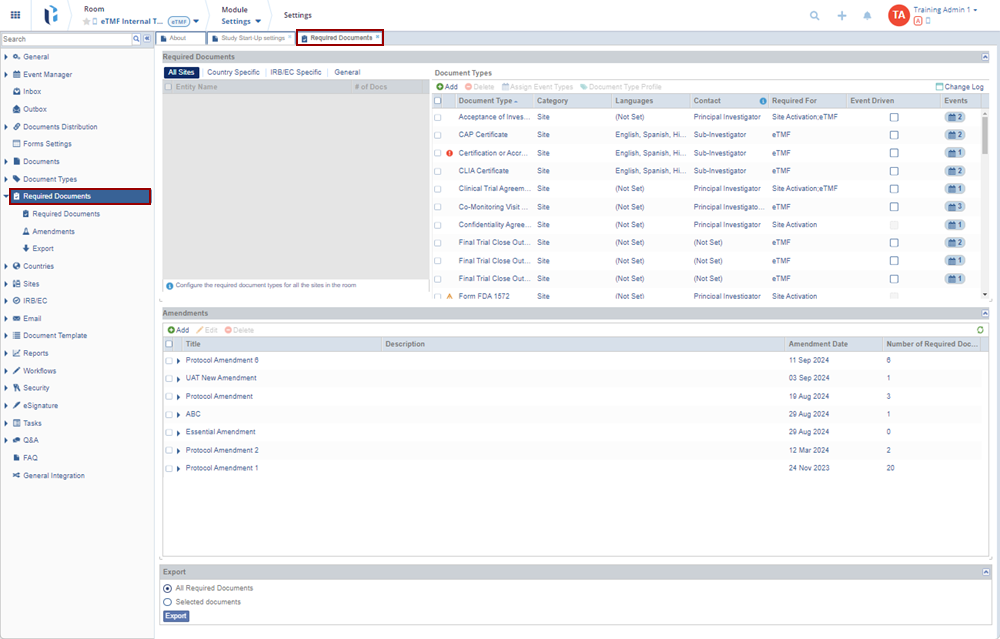This screenshot has width=1000, height=639.
Task: Check the Protocol Amendment 6 checkbox
Action: [169, 360]
